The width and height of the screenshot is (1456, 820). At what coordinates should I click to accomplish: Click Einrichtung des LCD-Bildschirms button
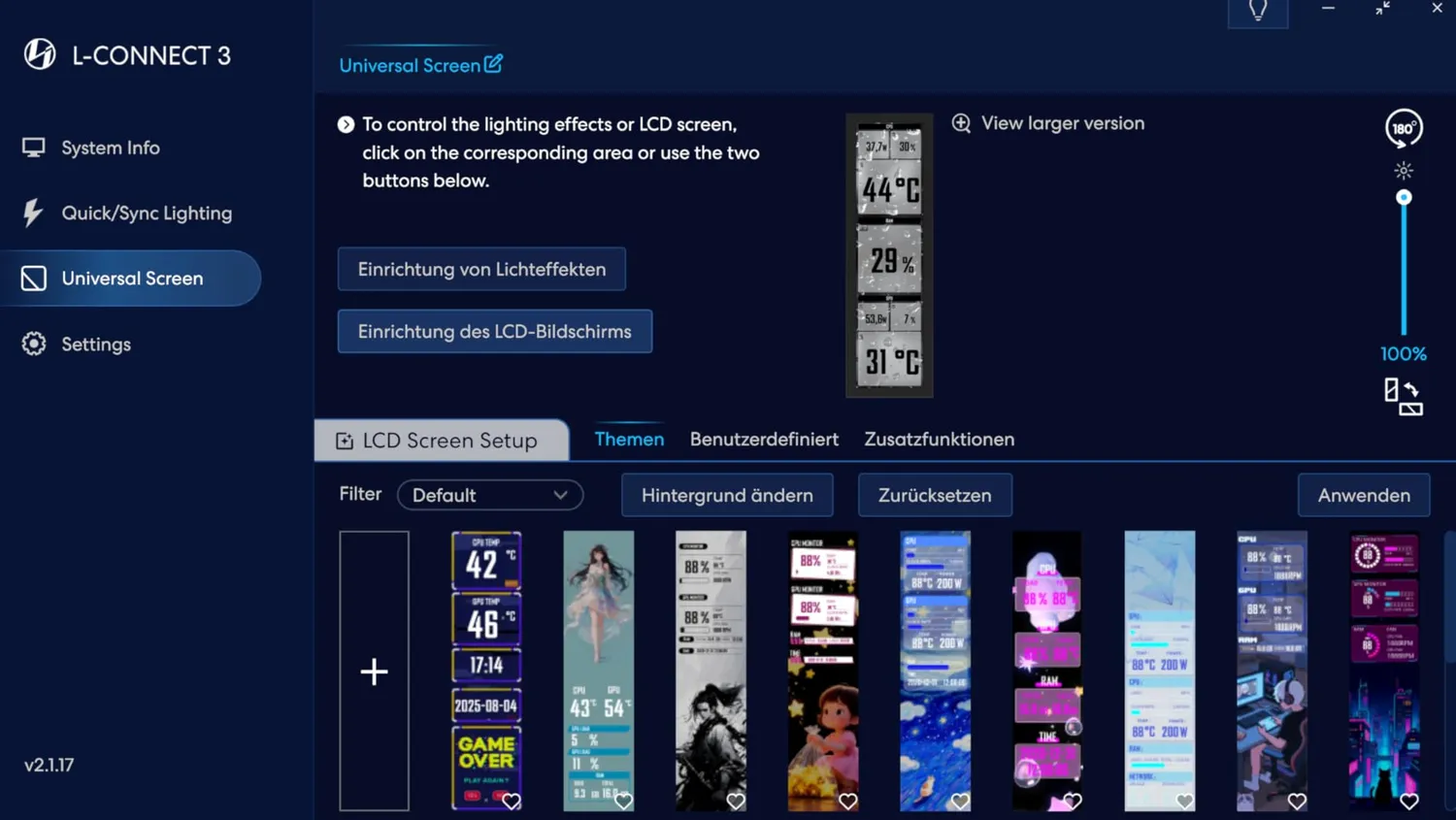tap(495, 331)
